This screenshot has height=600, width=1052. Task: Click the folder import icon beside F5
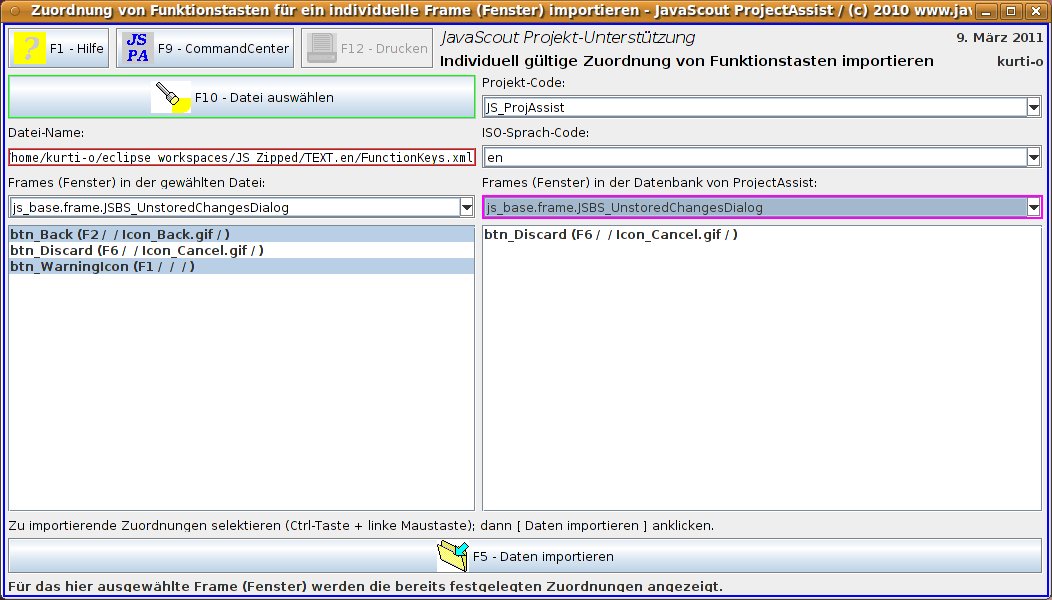[x=453, y=556]
